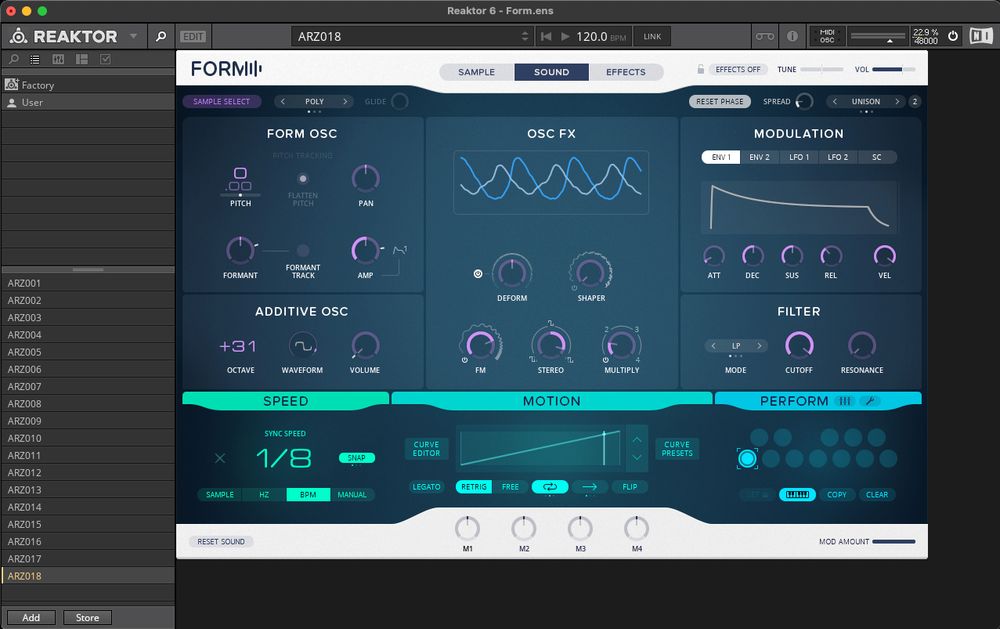
Task: Open the Perform wrench settings icon
Action: point(870,401)
